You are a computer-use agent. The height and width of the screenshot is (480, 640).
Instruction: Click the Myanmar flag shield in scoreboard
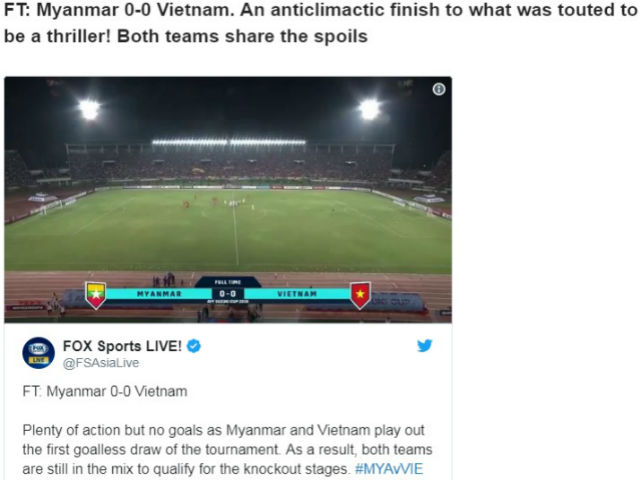[96, 295]
